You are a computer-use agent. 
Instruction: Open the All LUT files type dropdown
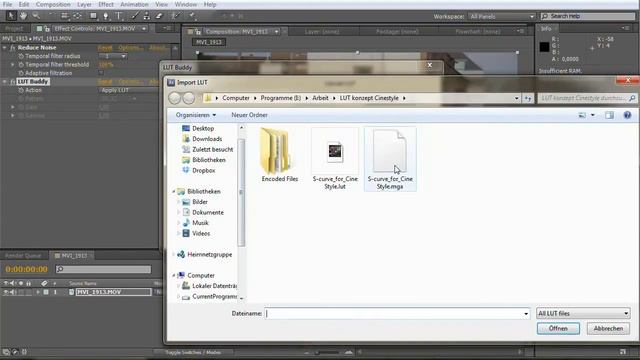coord(583,313)
